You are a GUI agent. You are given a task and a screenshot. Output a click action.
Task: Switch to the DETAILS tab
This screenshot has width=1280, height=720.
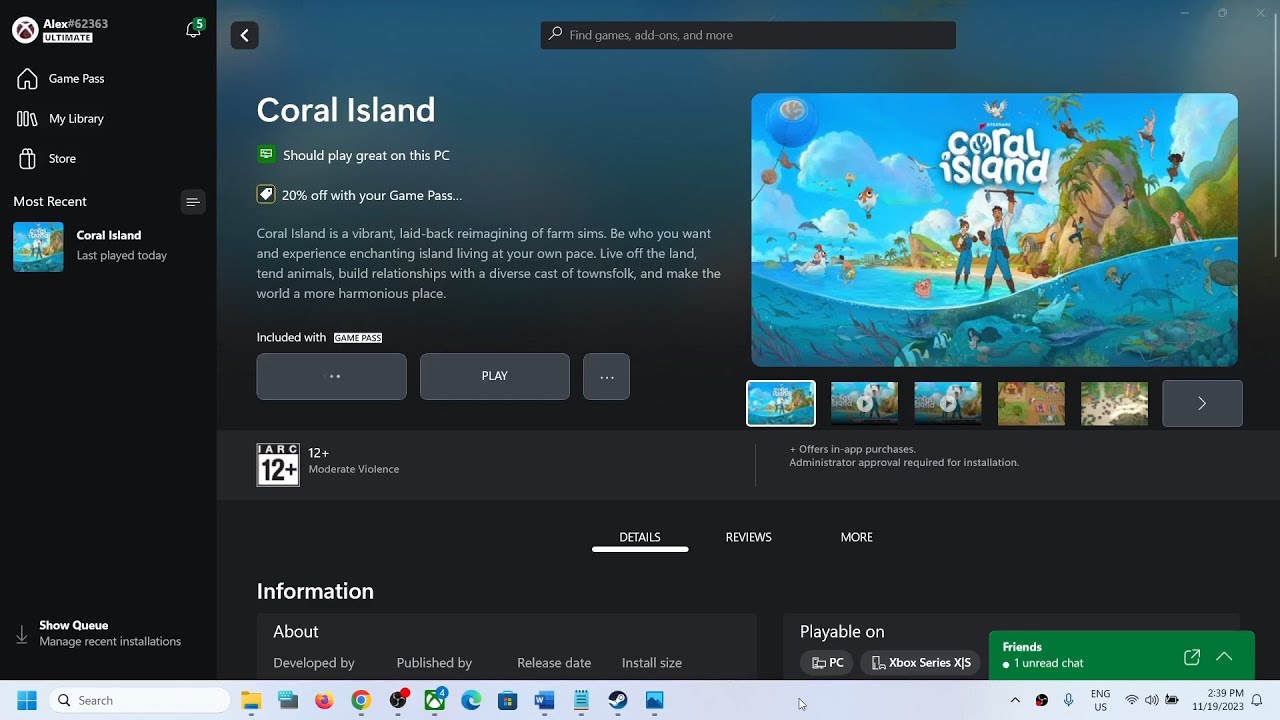[640, 537]
